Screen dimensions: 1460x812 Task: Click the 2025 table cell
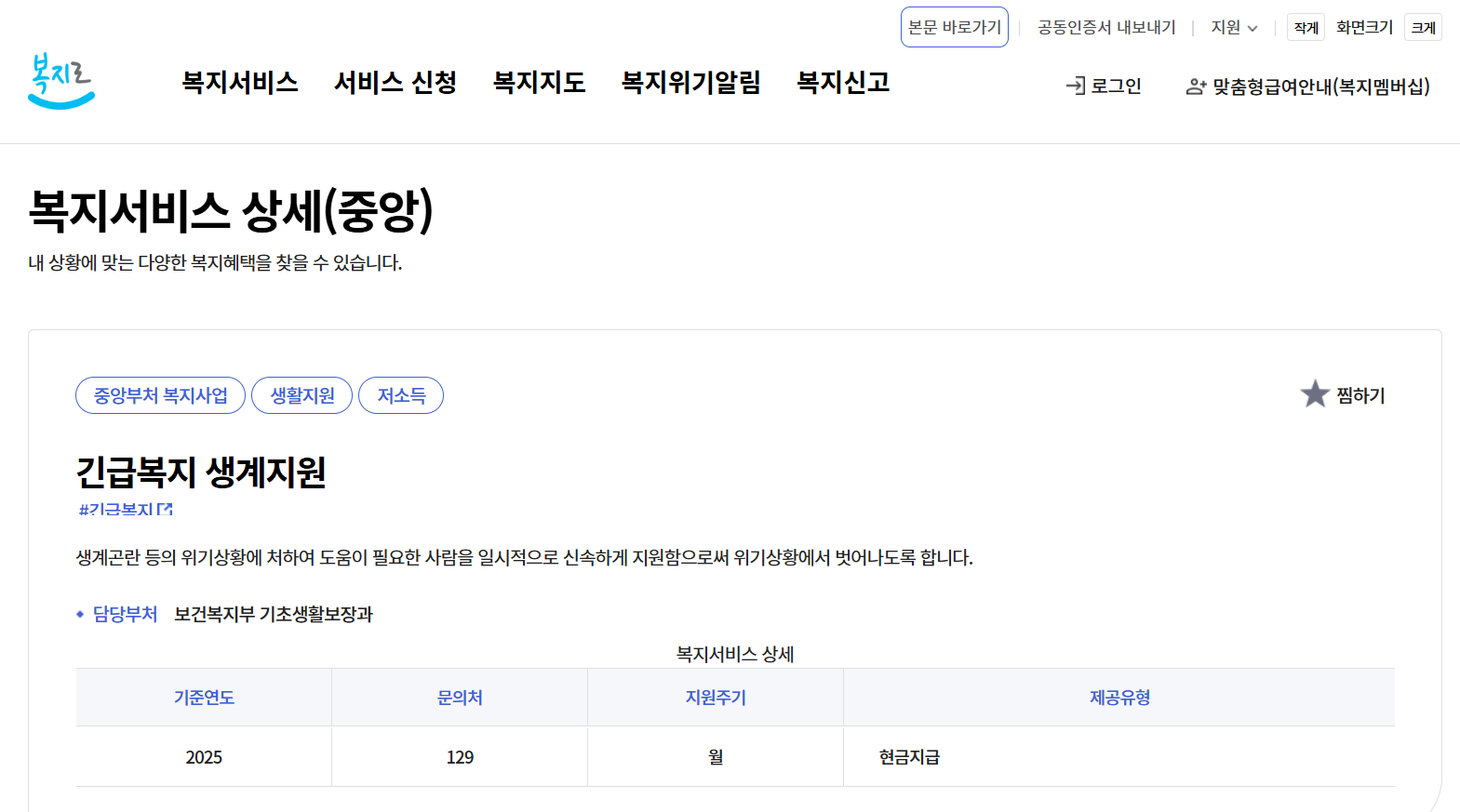tap(204, 757)
